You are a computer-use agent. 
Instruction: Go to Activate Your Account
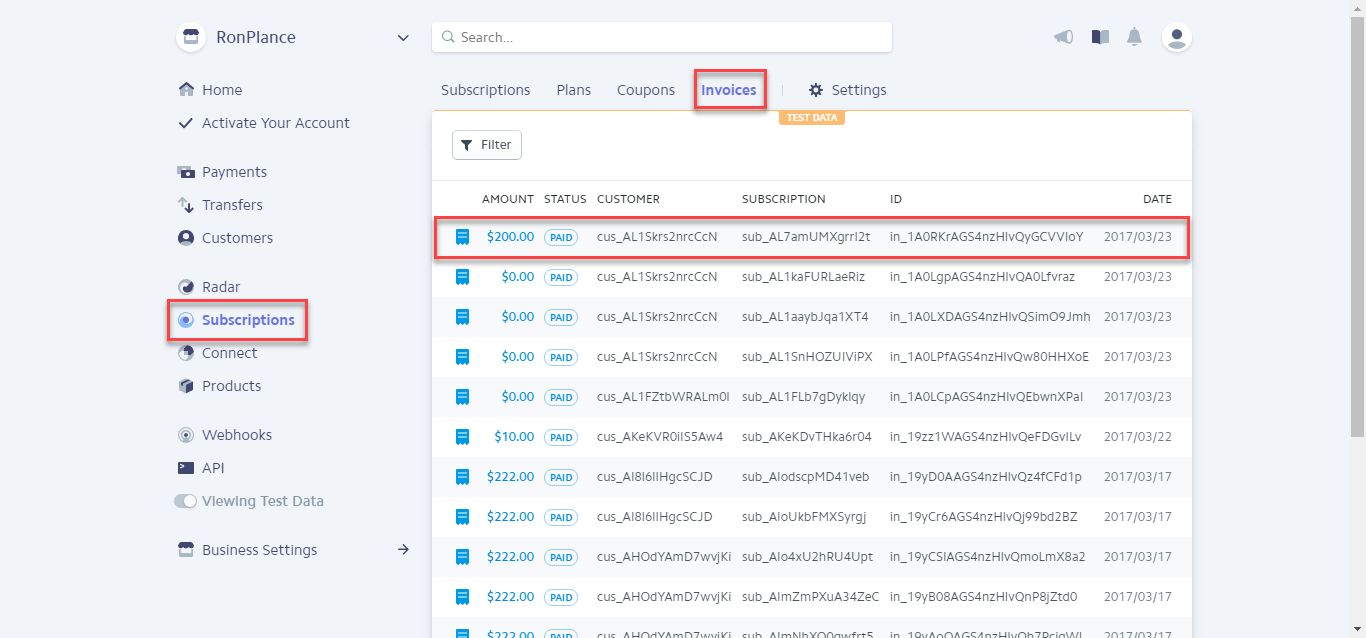tap(275, 123)
